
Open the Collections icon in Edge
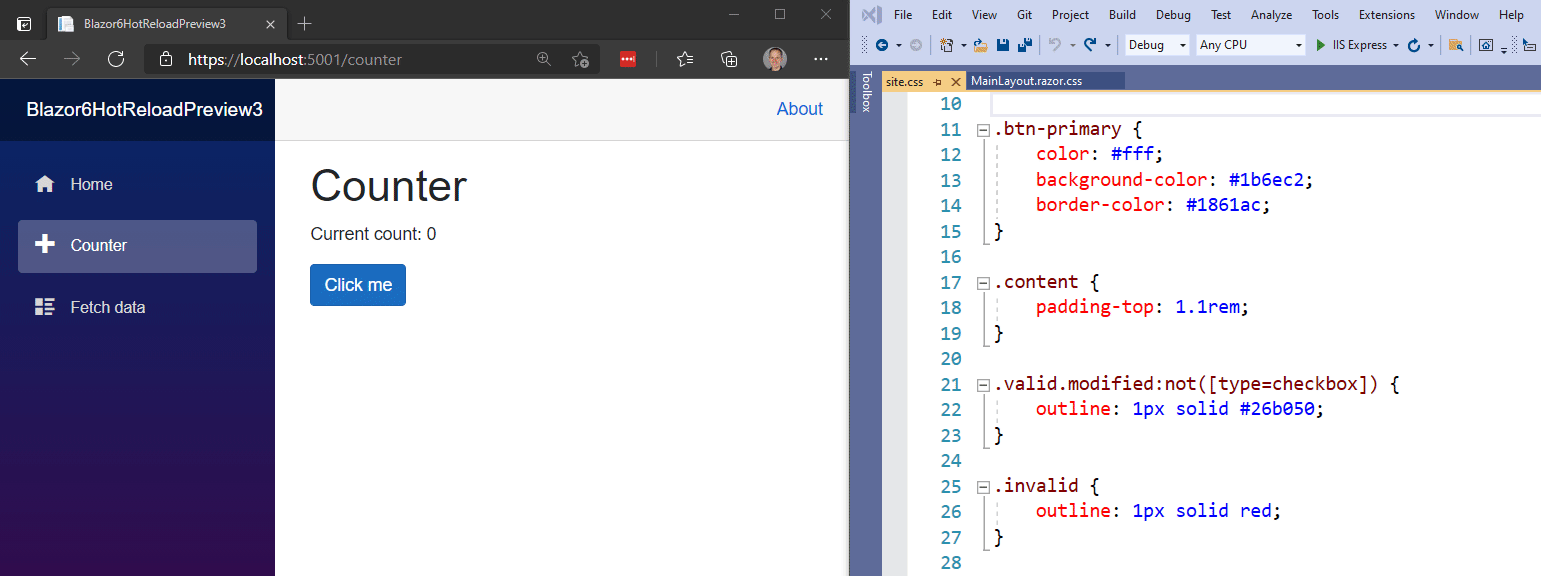[x=730, y=60]
